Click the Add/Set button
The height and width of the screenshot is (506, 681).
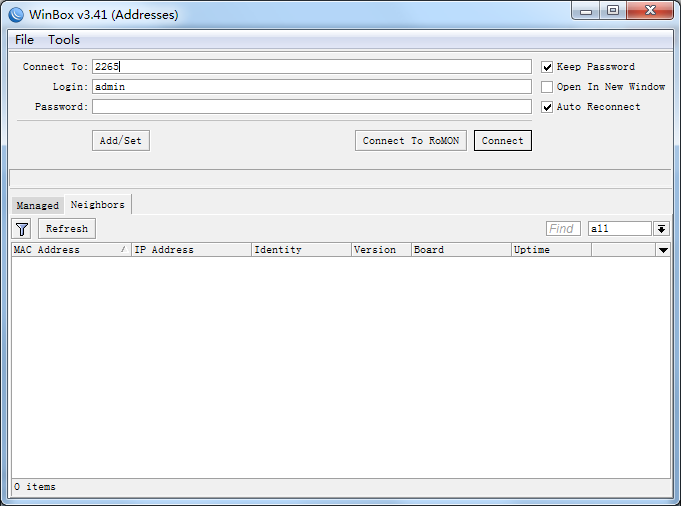tap(120, 141)
